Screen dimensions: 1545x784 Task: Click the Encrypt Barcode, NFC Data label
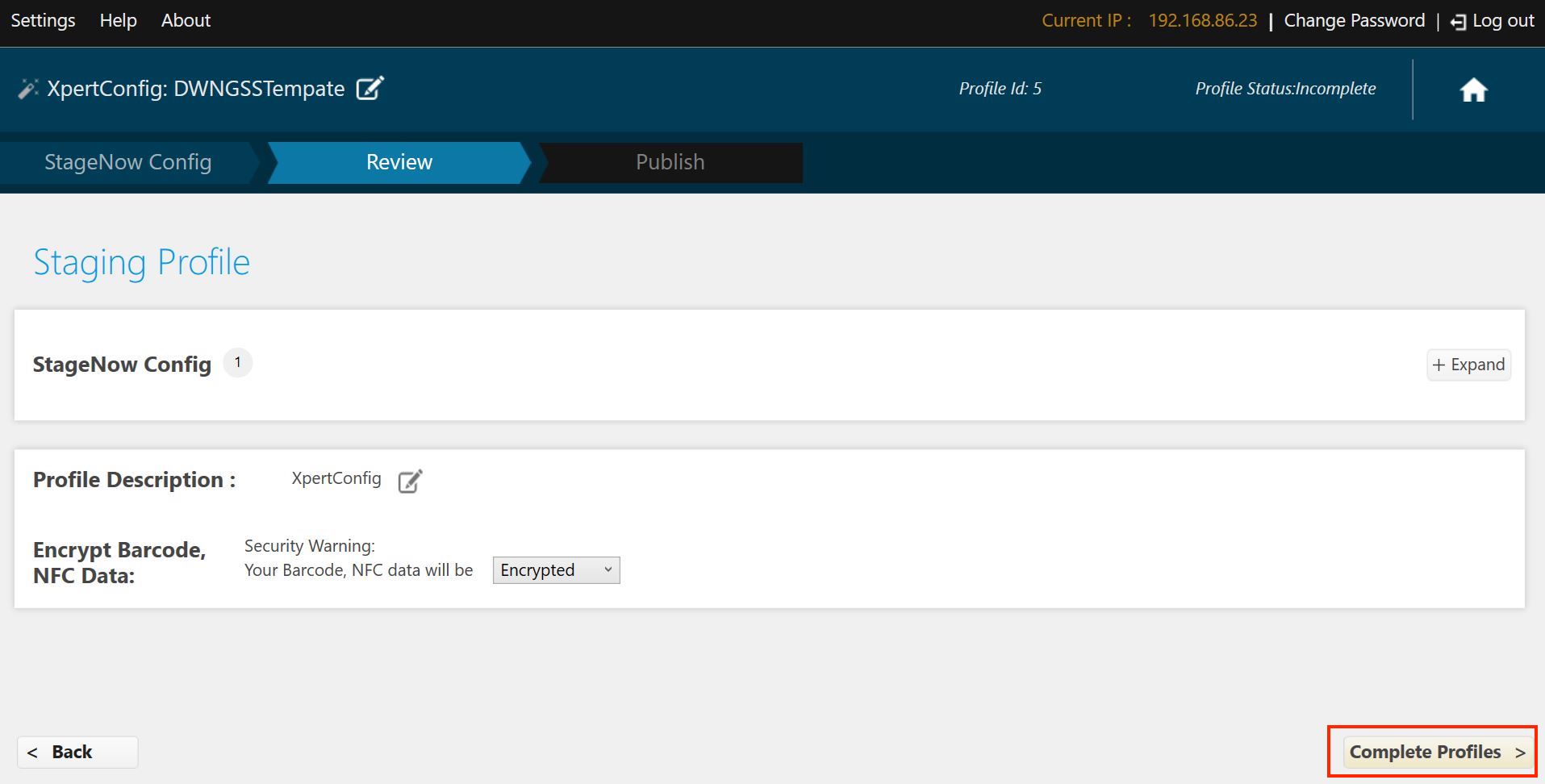(119, 562)
